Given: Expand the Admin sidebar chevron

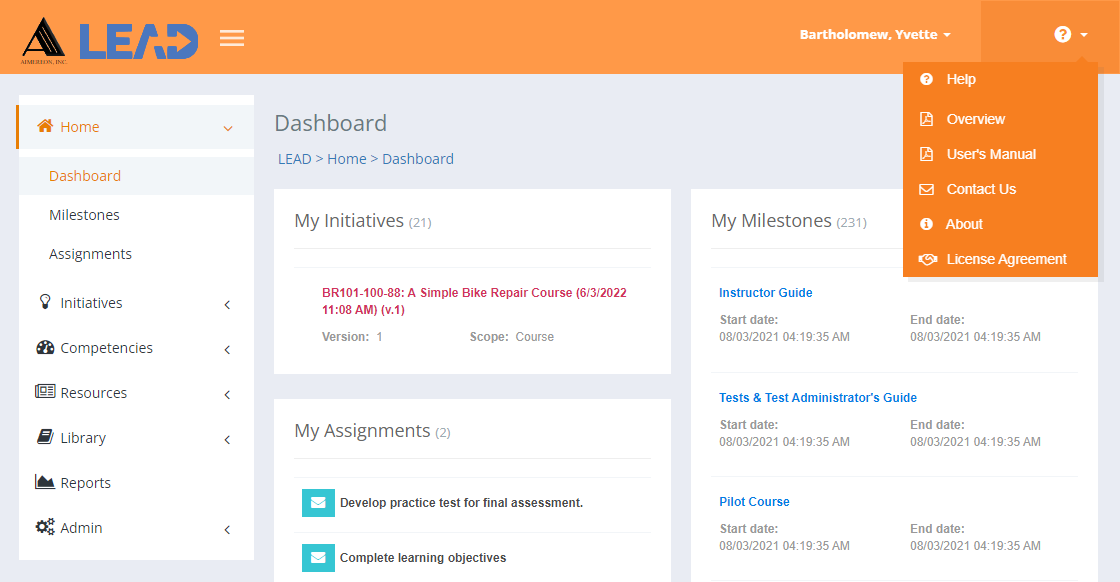Looking at the screenshot, I should [227, 530].
